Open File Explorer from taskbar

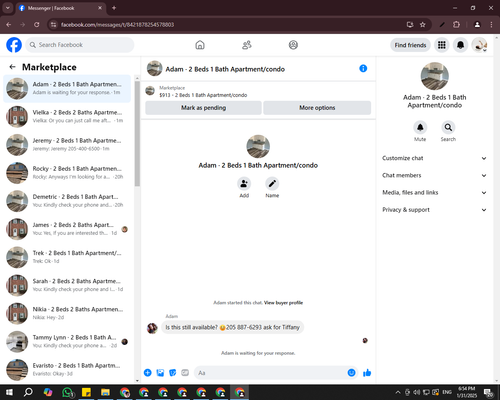pos(105,392)
